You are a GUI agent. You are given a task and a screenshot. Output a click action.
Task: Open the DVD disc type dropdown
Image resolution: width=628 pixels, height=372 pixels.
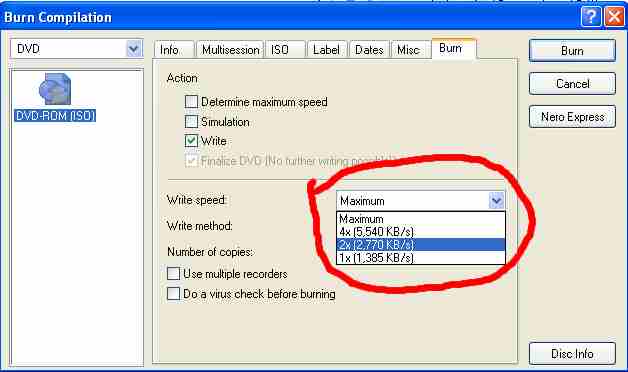click(134, 49)
